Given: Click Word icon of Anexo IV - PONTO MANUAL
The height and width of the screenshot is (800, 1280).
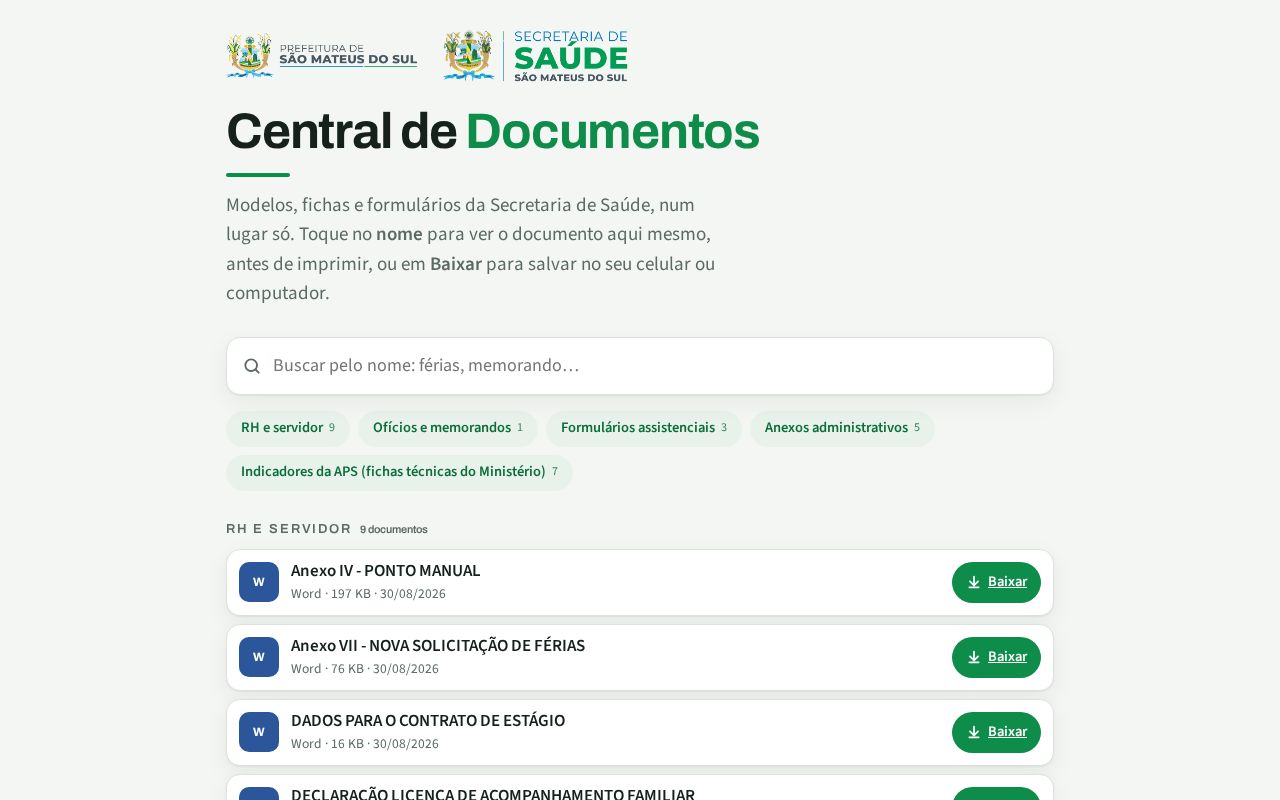Looking at the screenshot, I should point(259,582).
